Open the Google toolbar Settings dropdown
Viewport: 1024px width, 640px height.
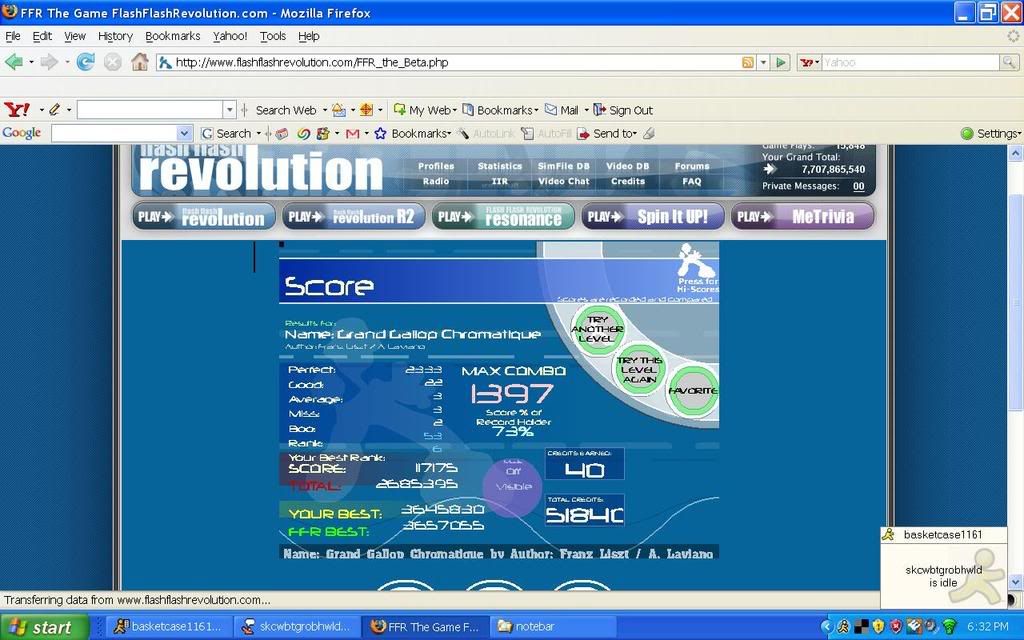pyautogui.click(x=990, y=133)
